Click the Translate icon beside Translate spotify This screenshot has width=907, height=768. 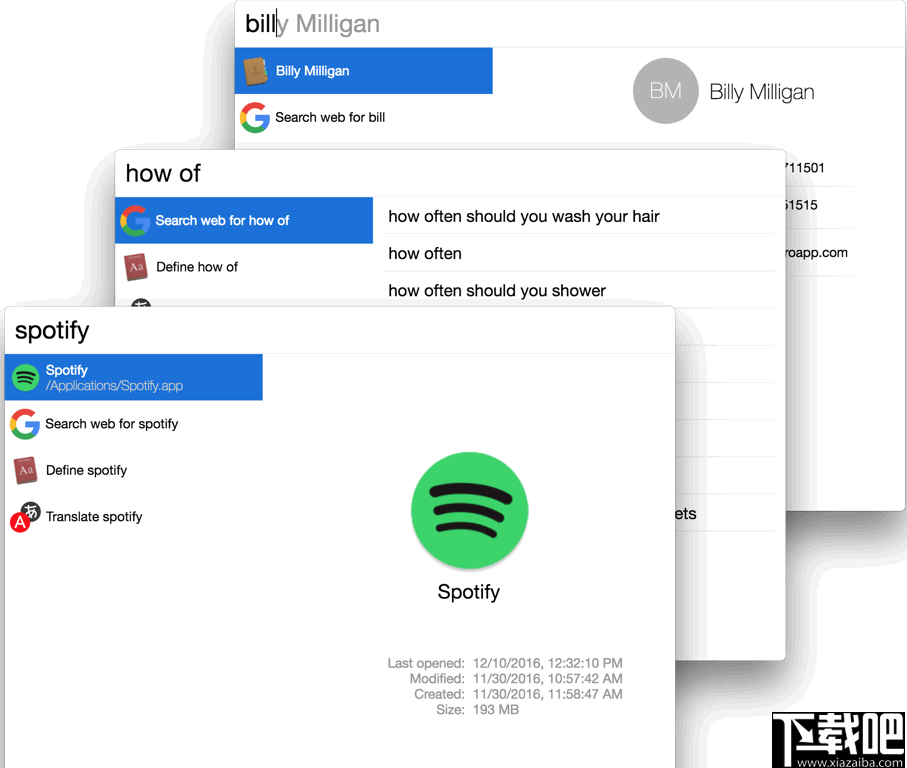pos(25,516)
